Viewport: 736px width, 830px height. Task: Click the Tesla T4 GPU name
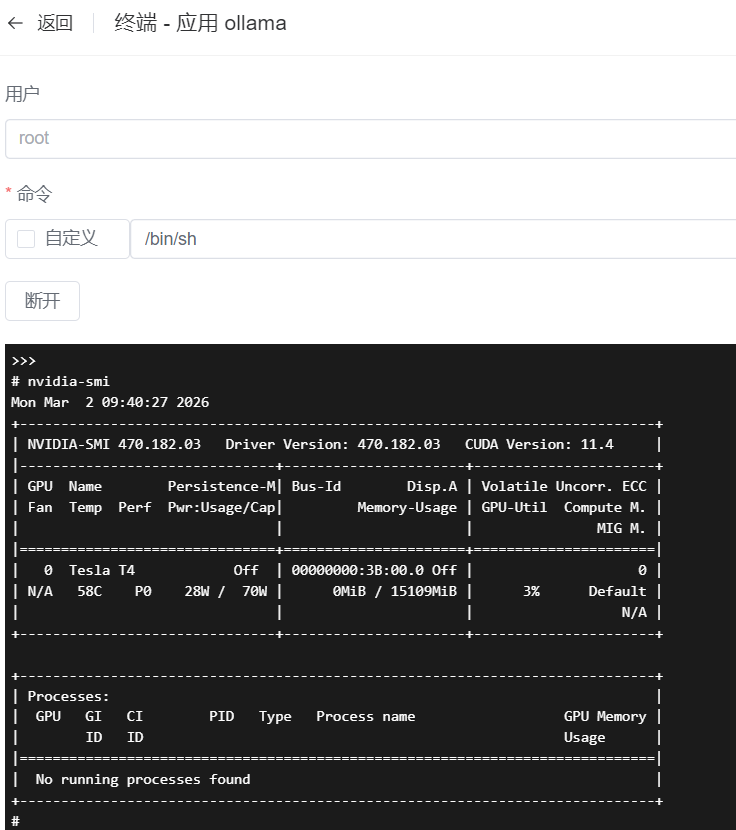click(x=101, y=570)
